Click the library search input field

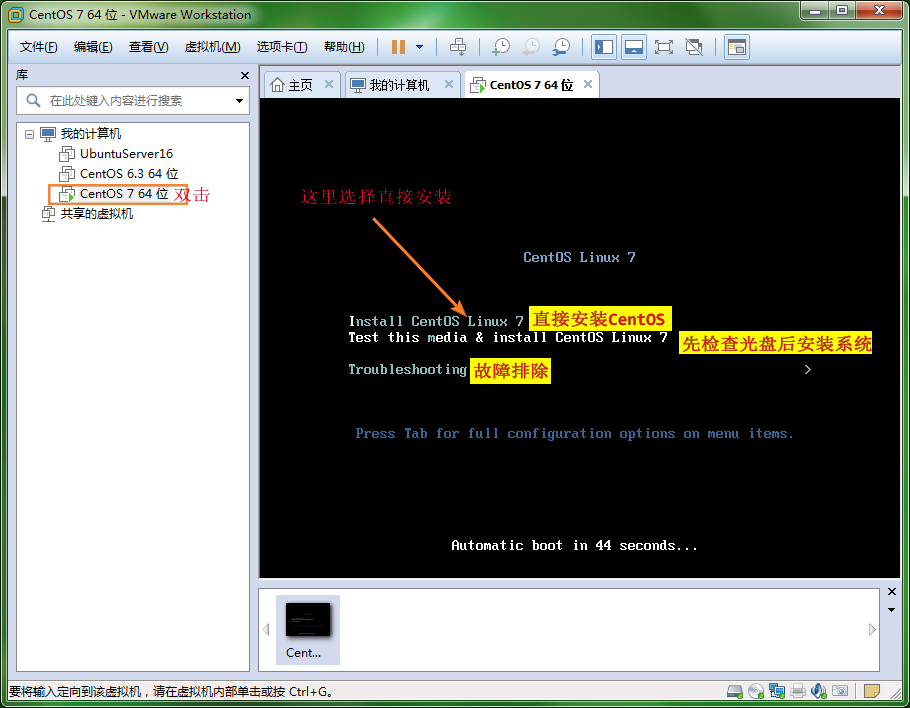click(x=133, y=100)
